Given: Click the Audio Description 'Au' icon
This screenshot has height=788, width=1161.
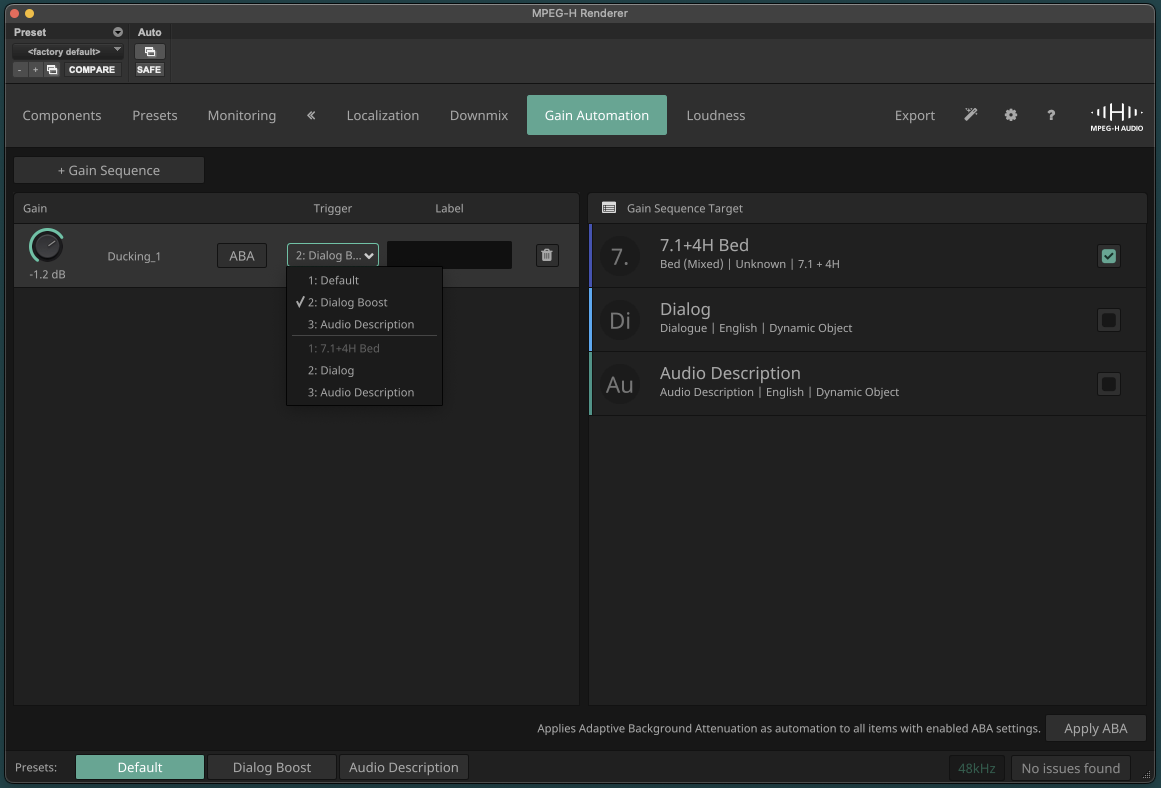Looking at the screenshot, I should [620, 384].
